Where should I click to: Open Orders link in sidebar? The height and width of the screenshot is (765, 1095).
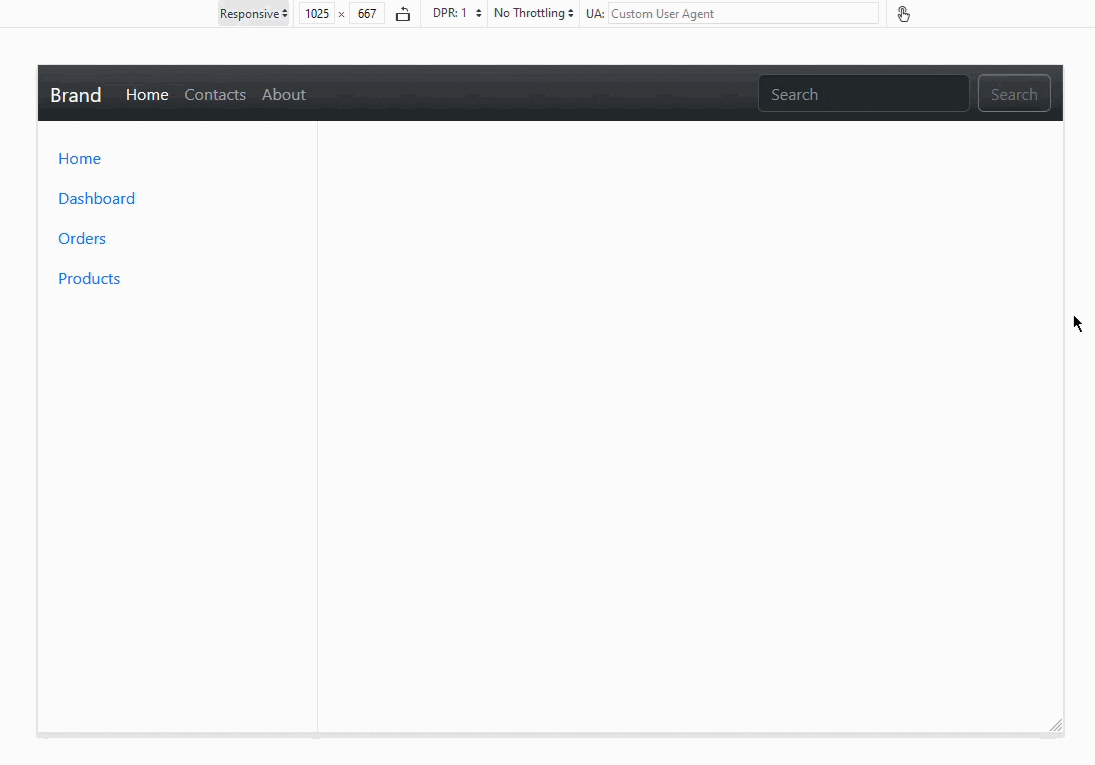(82, 238)
